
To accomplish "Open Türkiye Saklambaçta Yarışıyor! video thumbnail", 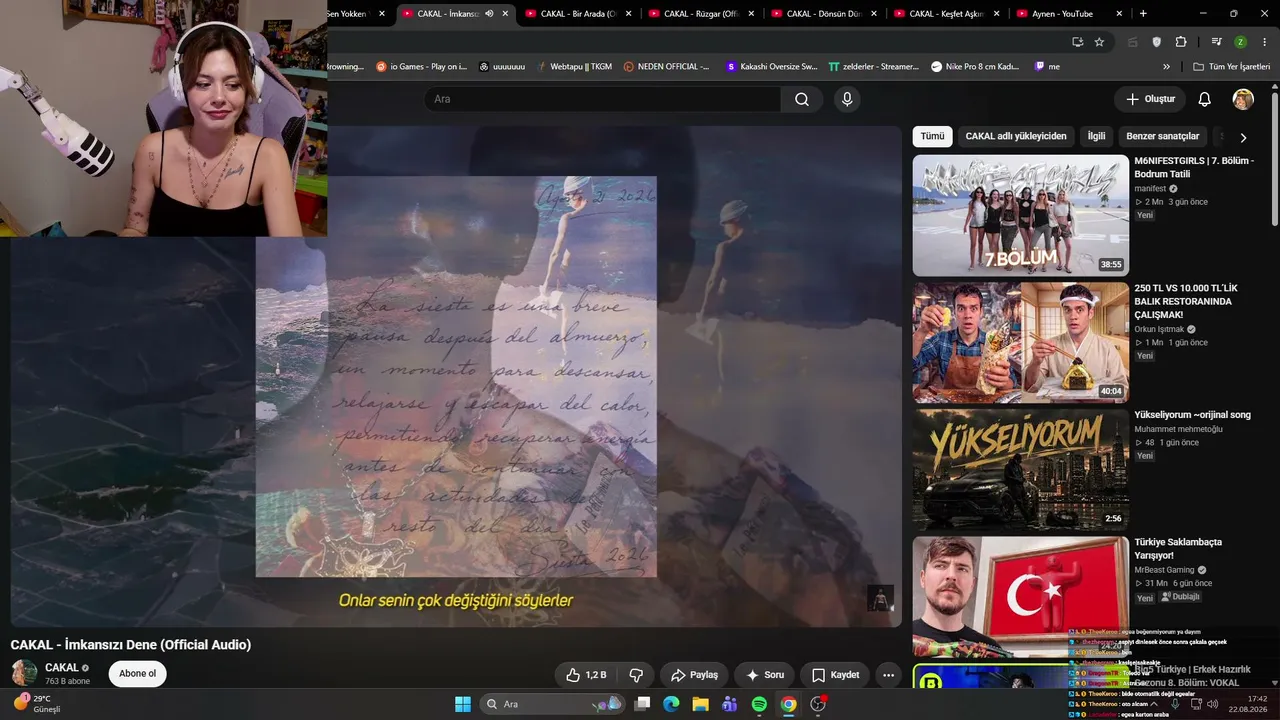I will [x=1020, y=597].
